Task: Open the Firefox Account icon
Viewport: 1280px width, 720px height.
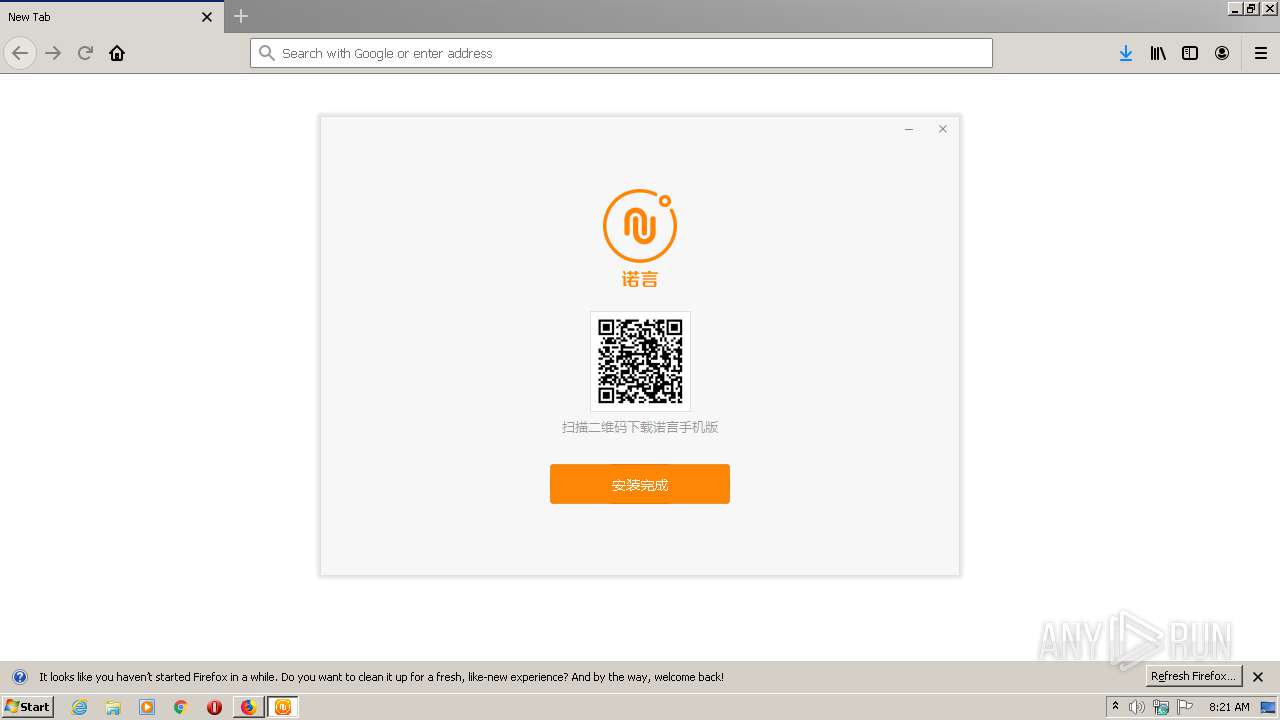Action: point(1222,53)
